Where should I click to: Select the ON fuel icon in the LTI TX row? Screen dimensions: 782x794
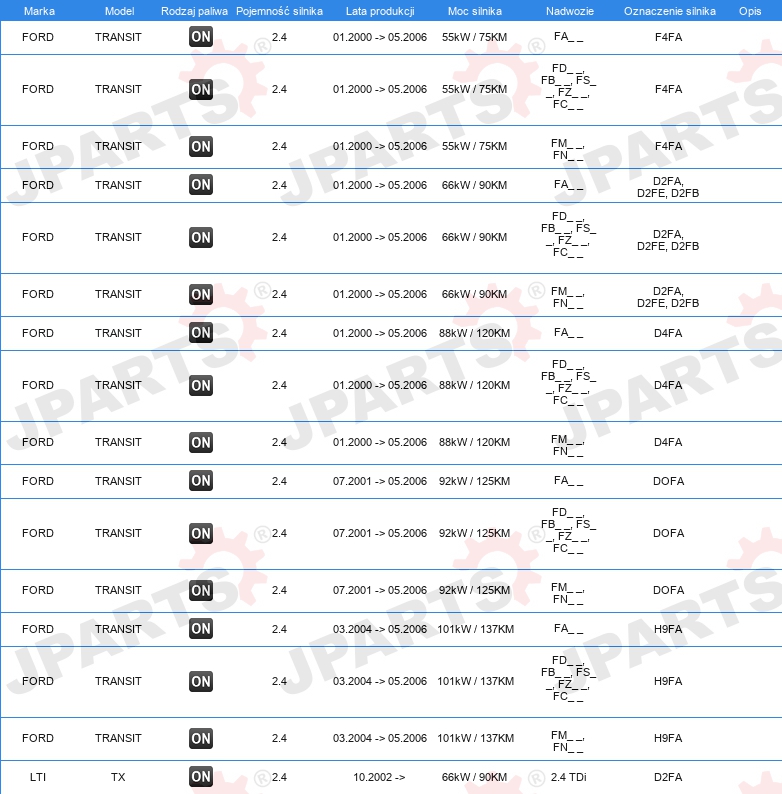tap(201, 777)
